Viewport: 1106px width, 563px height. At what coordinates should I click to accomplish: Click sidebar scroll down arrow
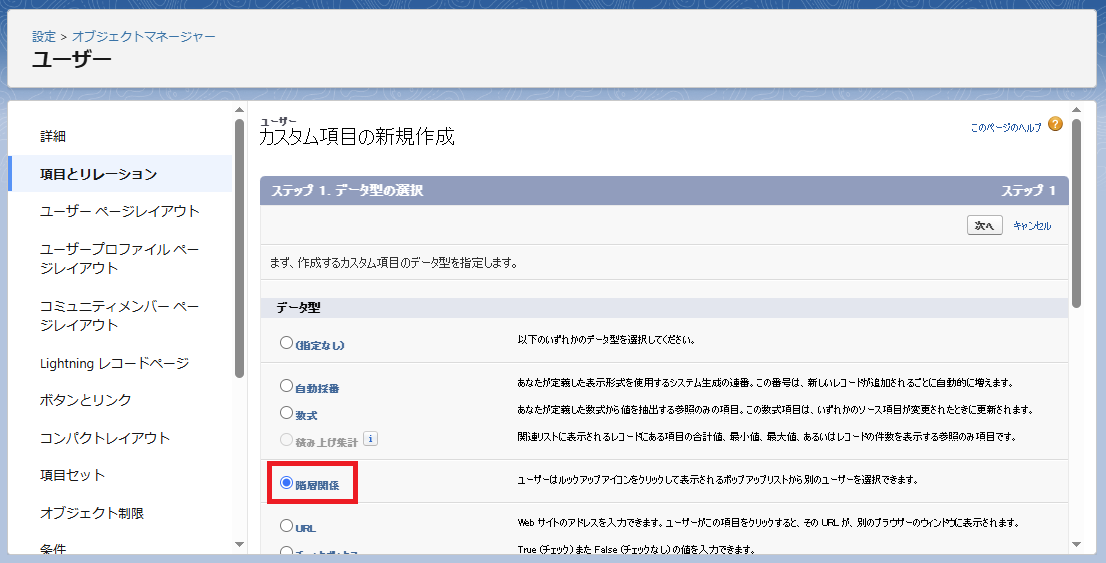click(x=239, y=543)
